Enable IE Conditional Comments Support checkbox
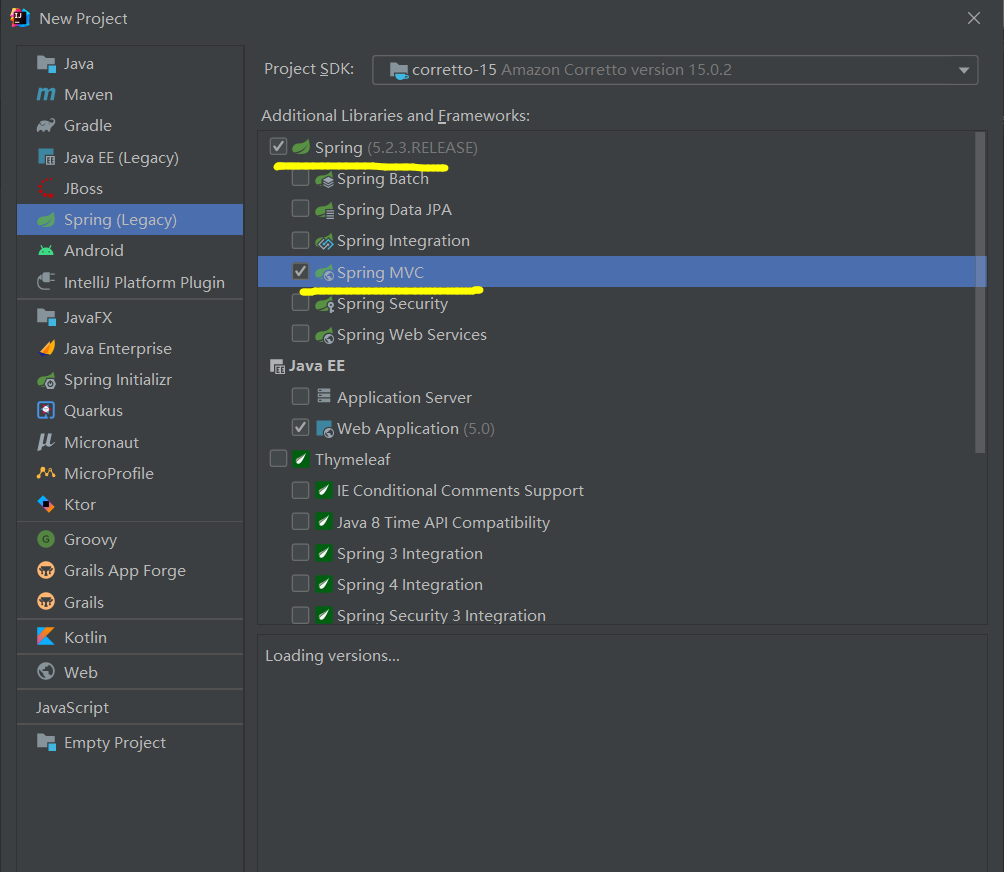Image resolution: width=1004 pixels, height=872 pixels. [x=300, y=490]
